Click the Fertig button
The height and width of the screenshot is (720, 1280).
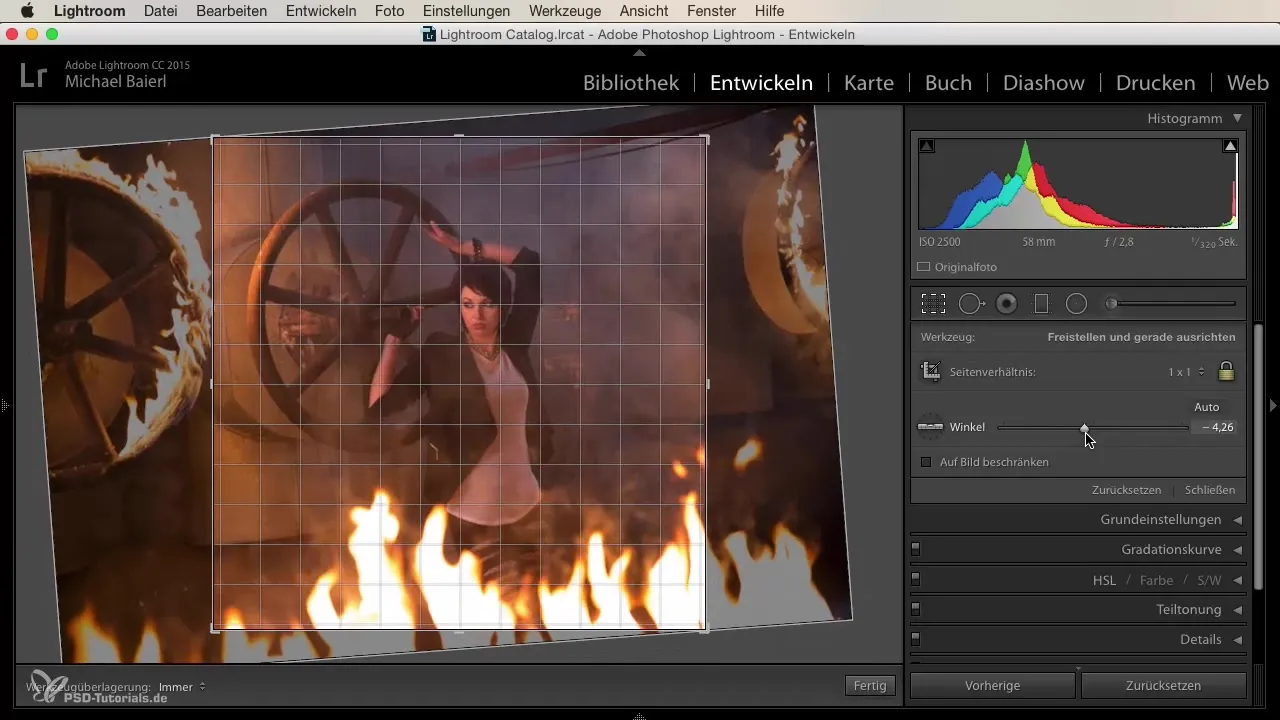click(869, 686)
